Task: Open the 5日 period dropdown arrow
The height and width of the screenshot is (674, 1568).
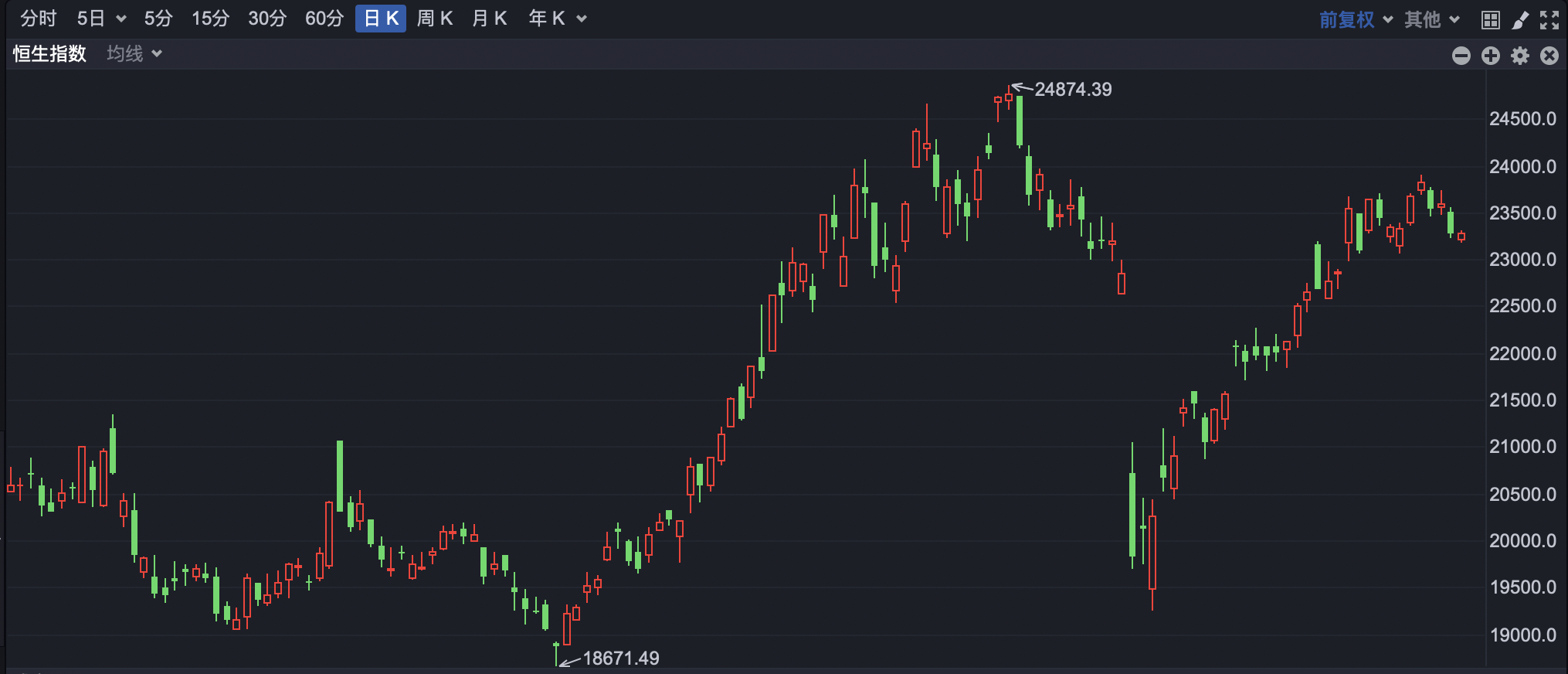Action: pyautogui.click(x=120, y=19)
